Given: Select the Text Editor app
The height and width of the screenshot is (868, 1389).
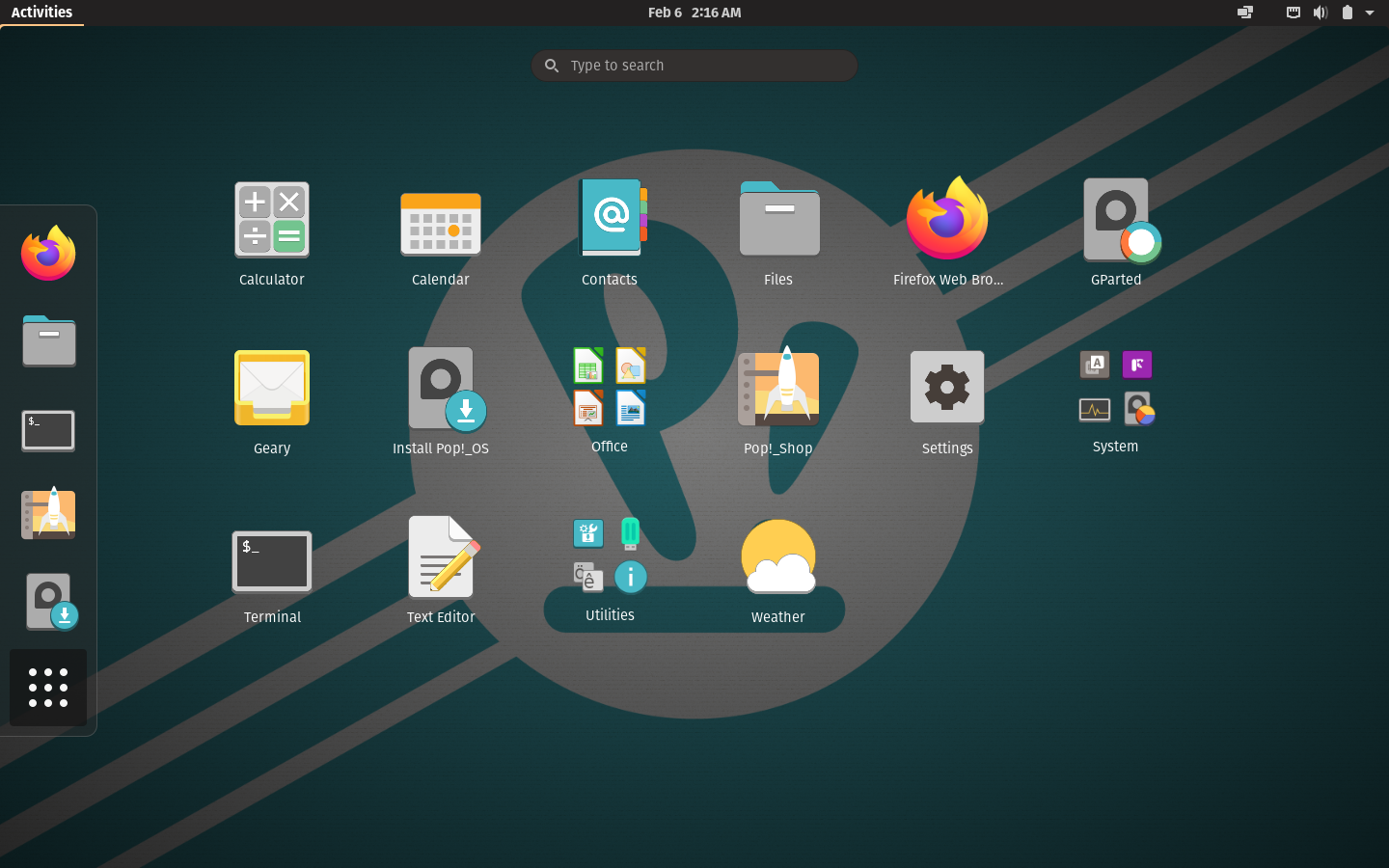Looking at the screenshot, I should coord(441,556).
